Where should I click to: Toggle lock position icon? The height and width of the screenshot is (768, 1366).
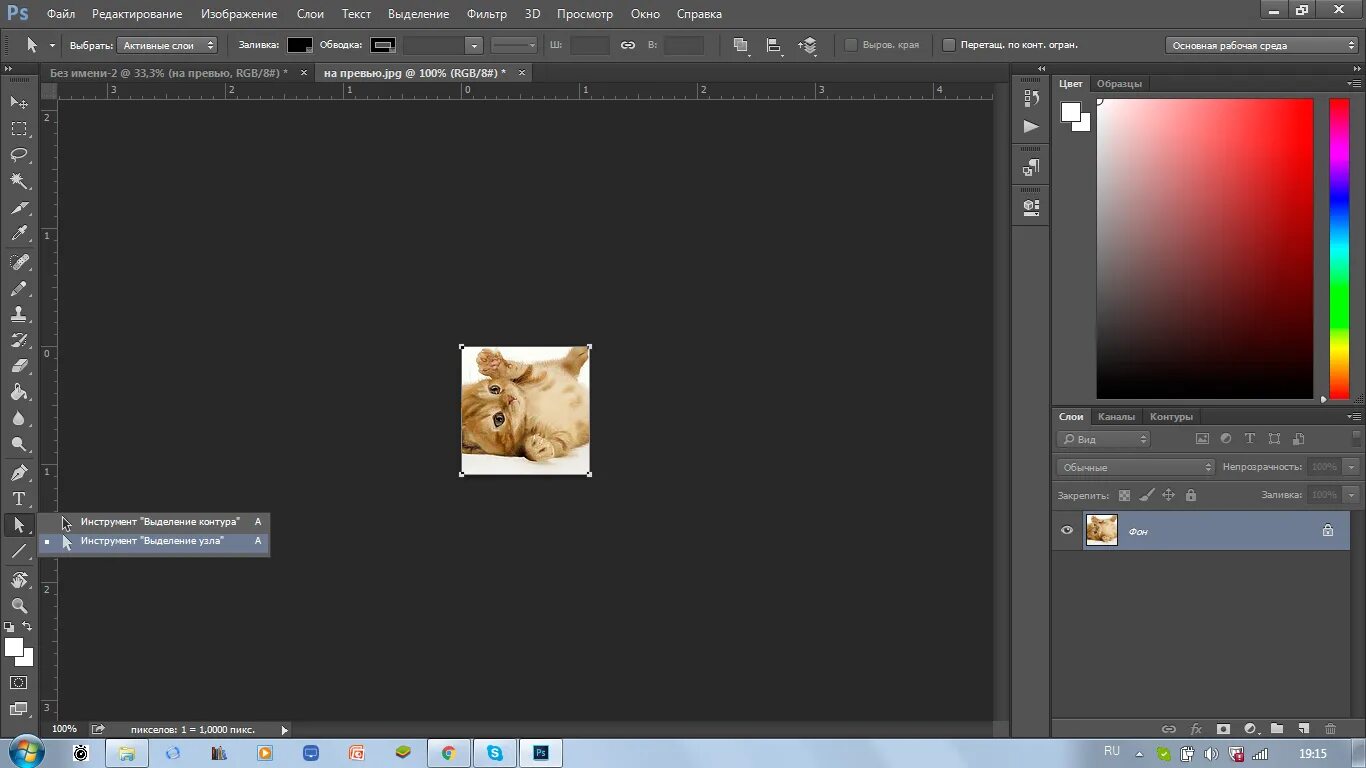pos(1168,495)
